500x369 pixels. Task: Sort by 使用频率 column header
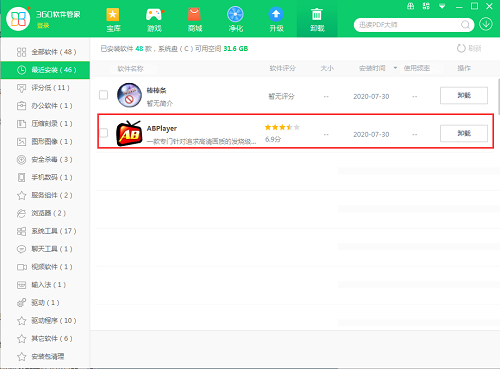click(x=417, y=68)
